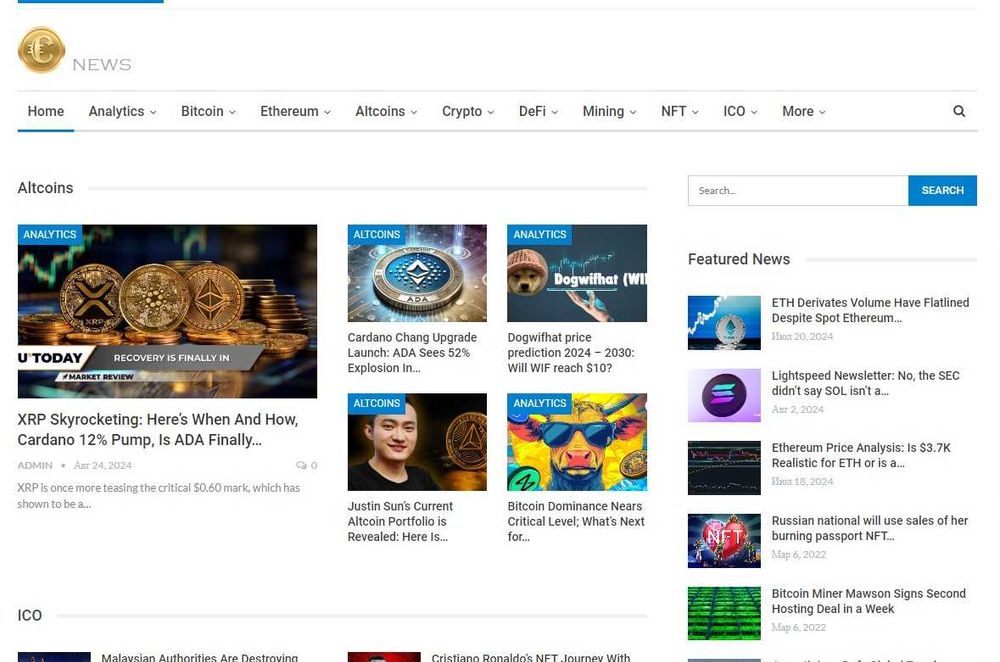This screenshot has width=1000, height=662.
Task: Click the blue SEARCH button
Action: (942, 190)
